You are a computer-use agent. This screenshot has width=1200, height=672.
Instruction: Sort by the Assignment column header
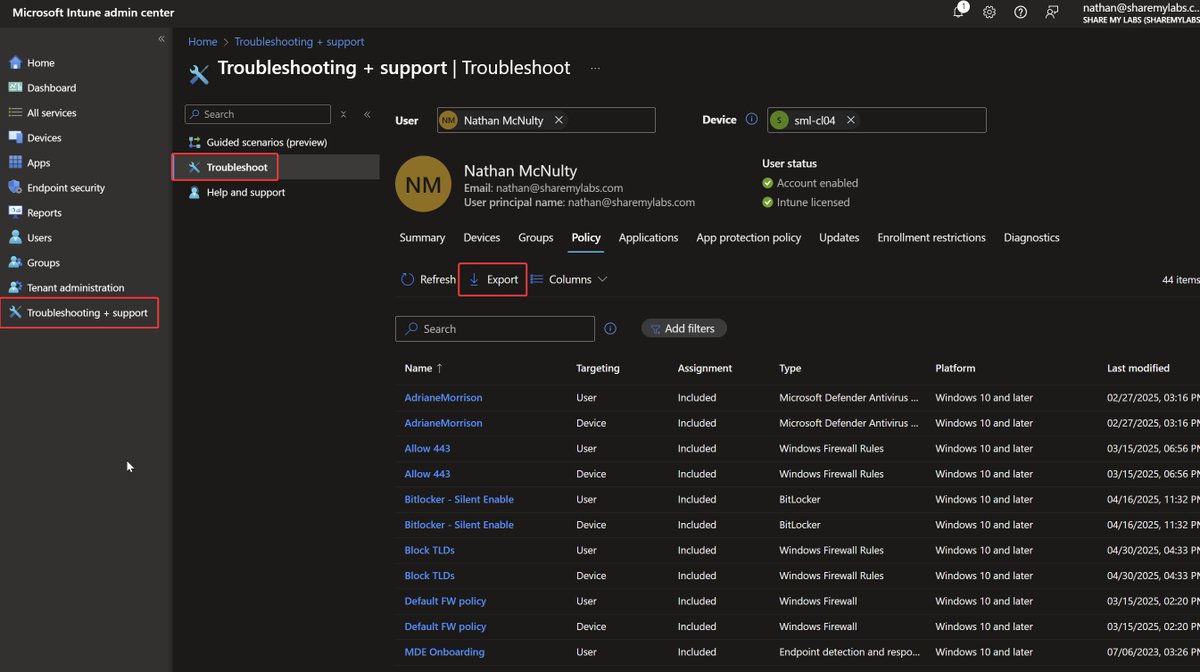(x=705, y=368)
